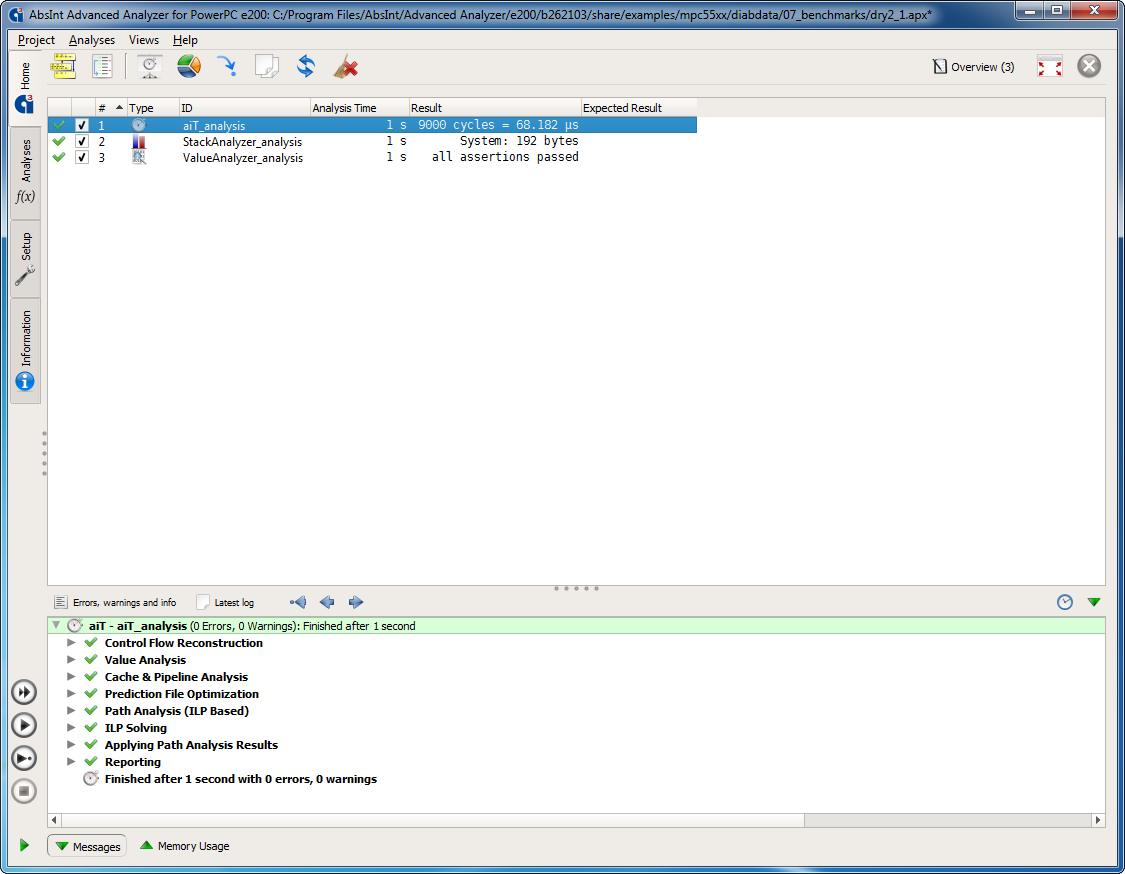1125x874 pixels.
Task: Uncheck the ValueAnalyzer_analysis row checkbox
Action: click(82, 157)
